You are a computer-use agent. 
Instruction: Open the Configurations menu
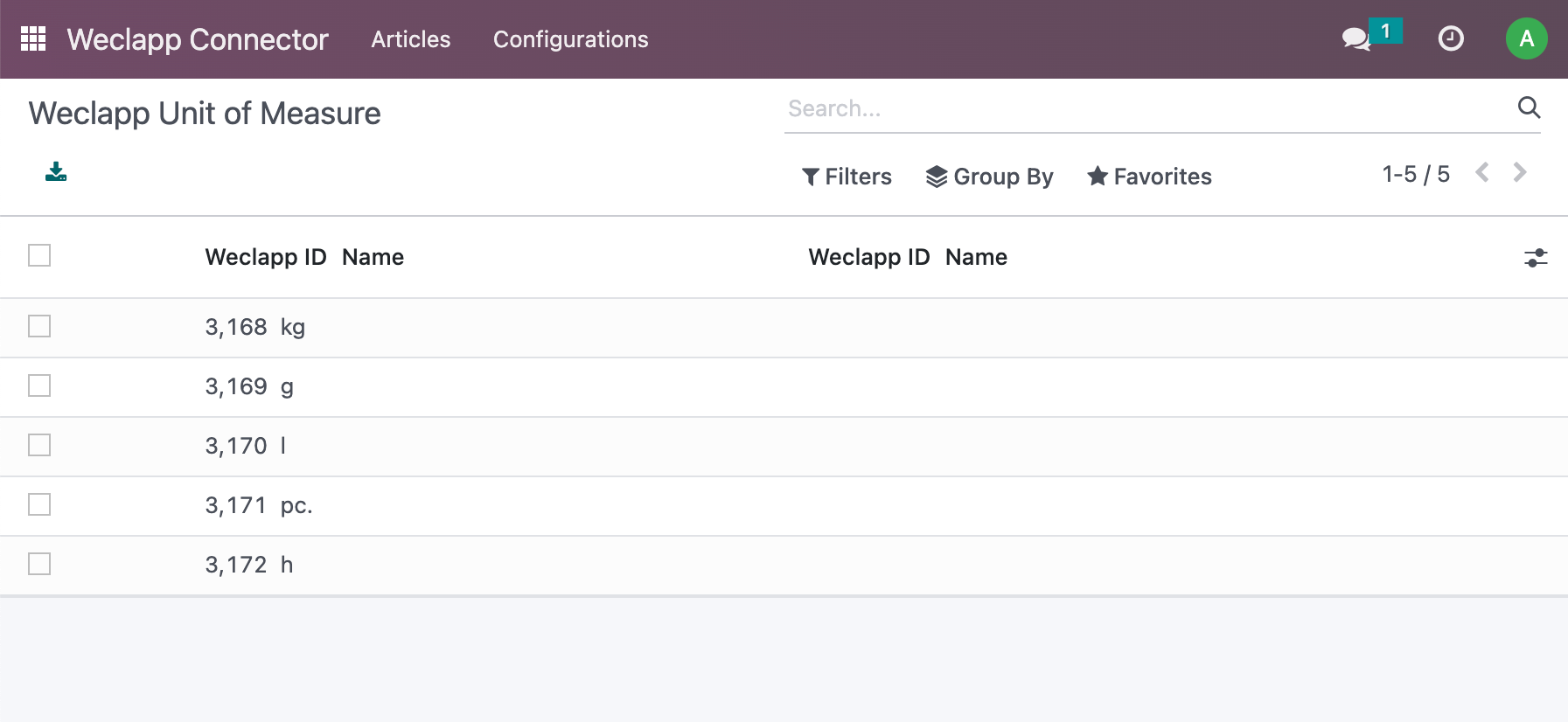(x=571, y=39)
